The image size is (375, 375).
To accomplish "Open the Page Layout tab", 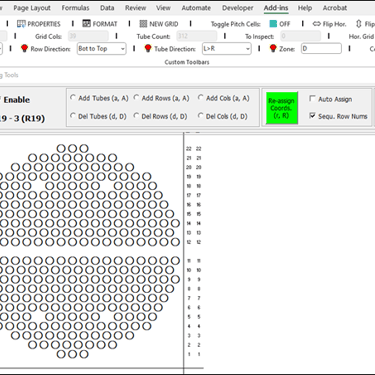I will click(x=32, y=8).
